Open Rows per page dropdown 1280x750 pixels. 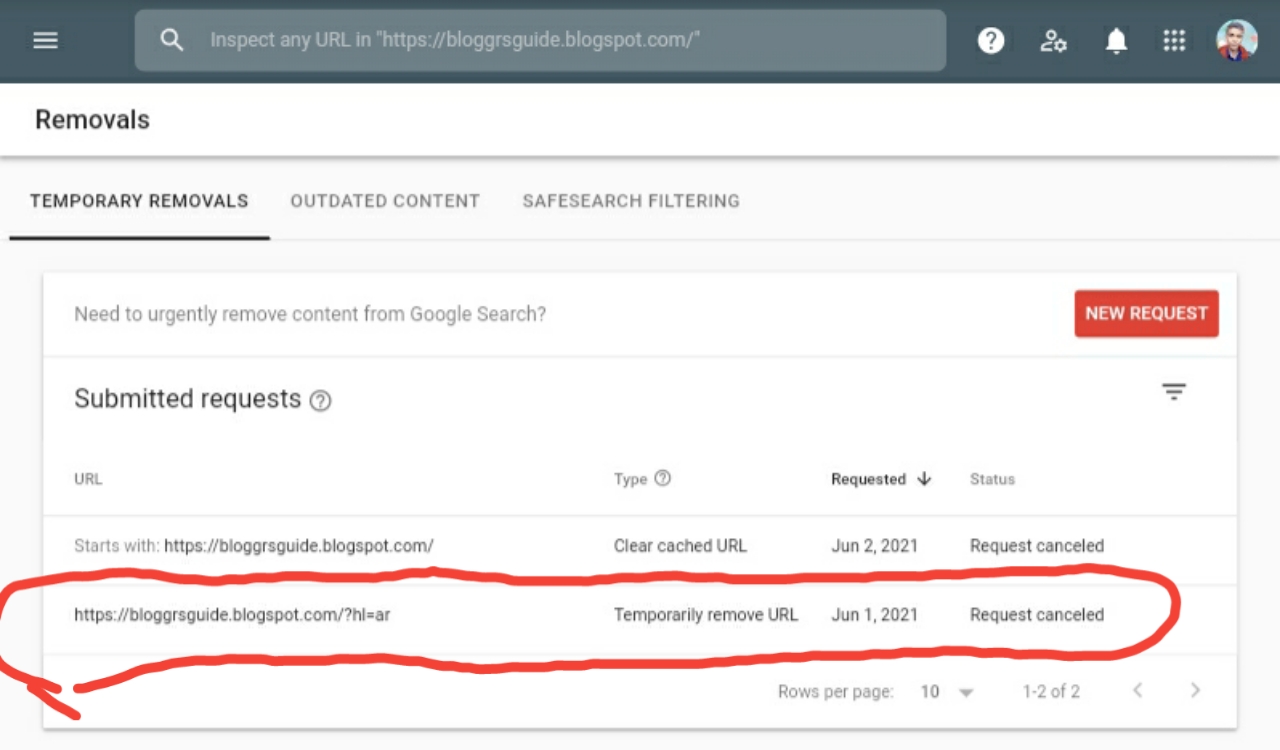tap(946, 692)
